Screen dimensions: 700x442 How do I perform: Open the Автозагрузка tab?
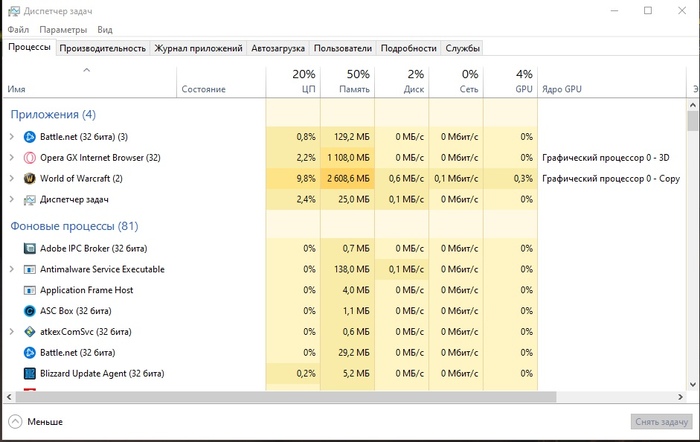tap(278, 48)
